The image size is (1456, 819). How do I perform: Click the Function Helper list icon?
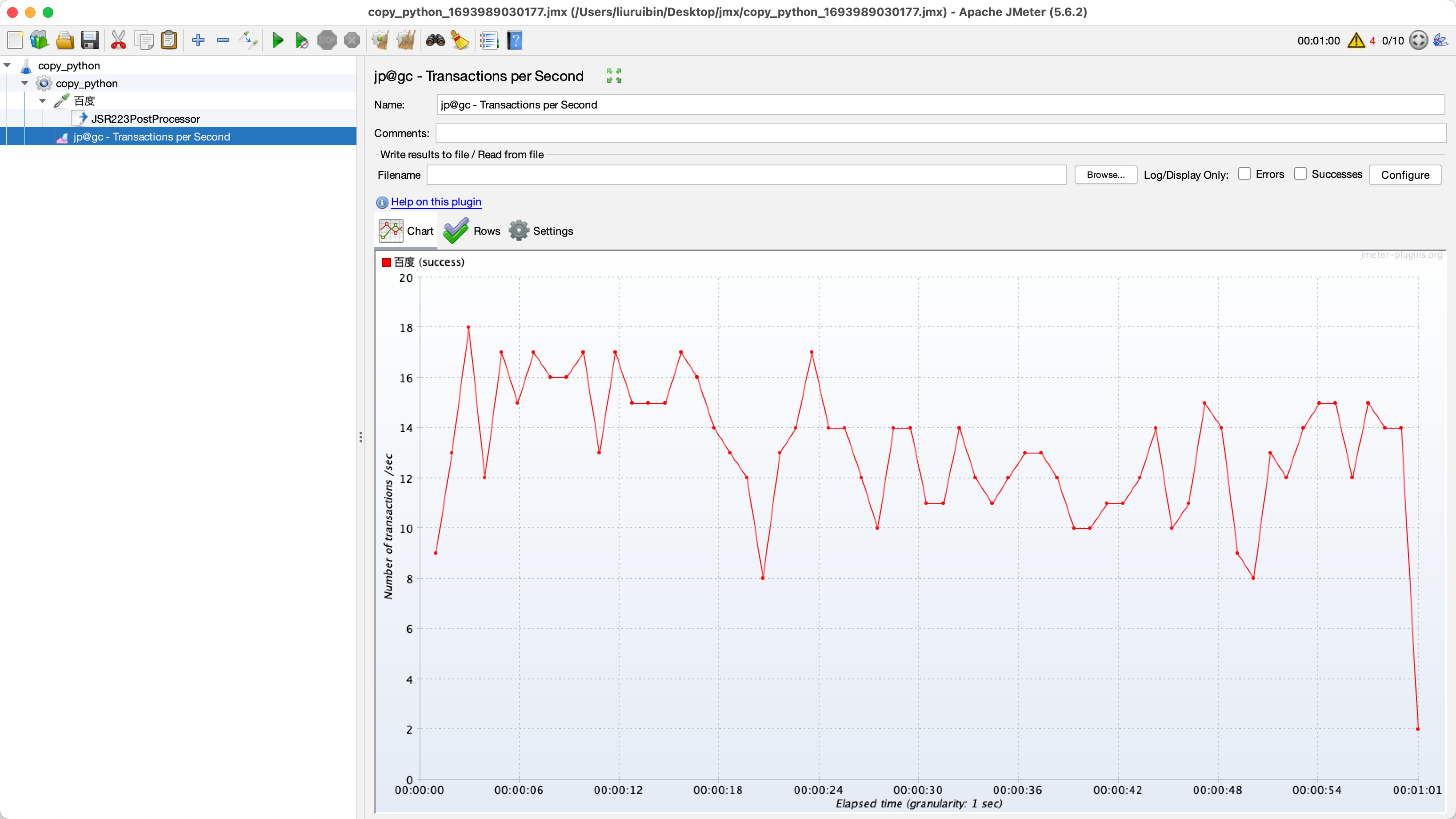[x=488, y=40]
